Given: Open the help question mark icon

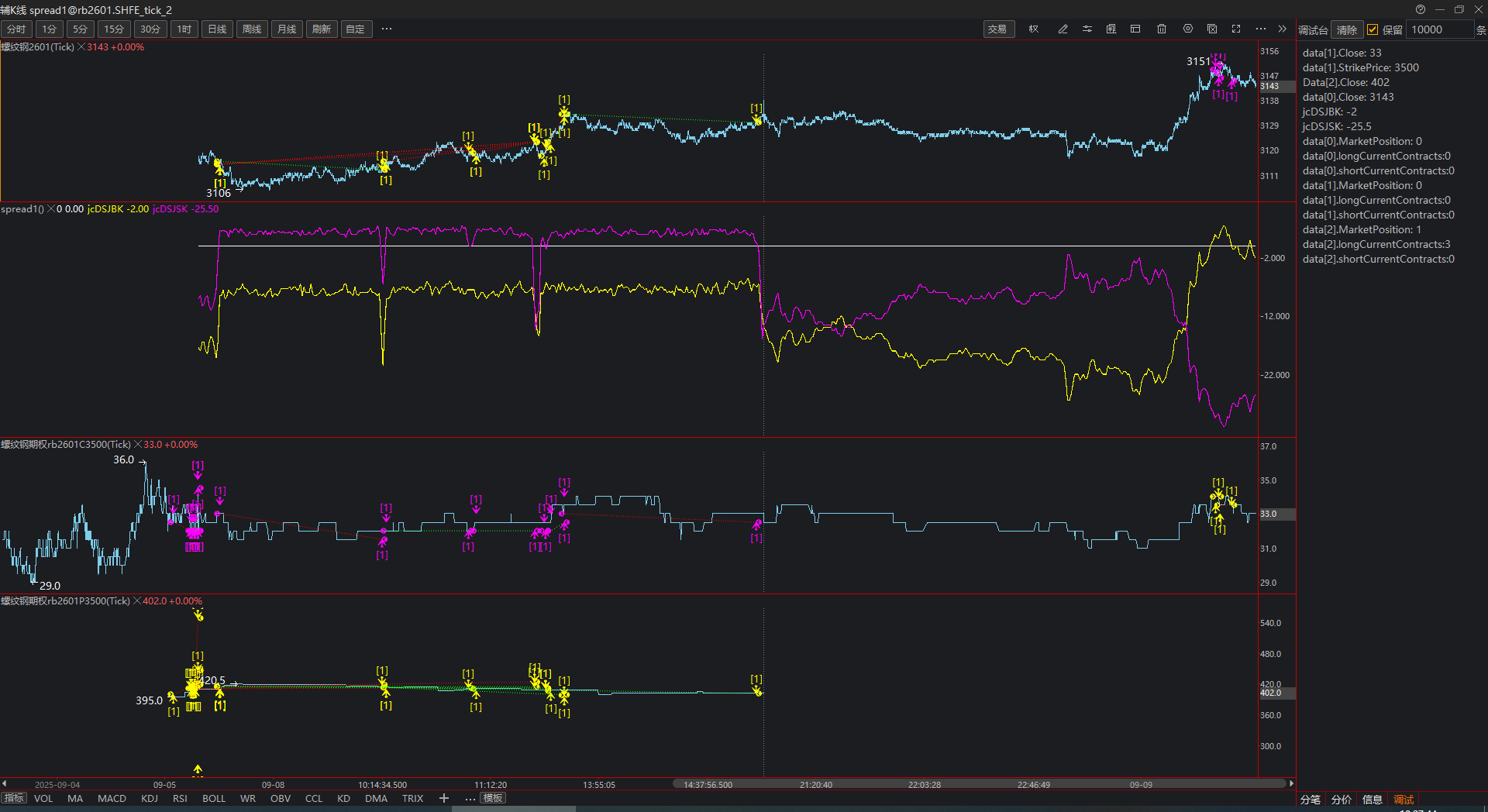Looking at the screenshot, I should (x=1420, y=9).
